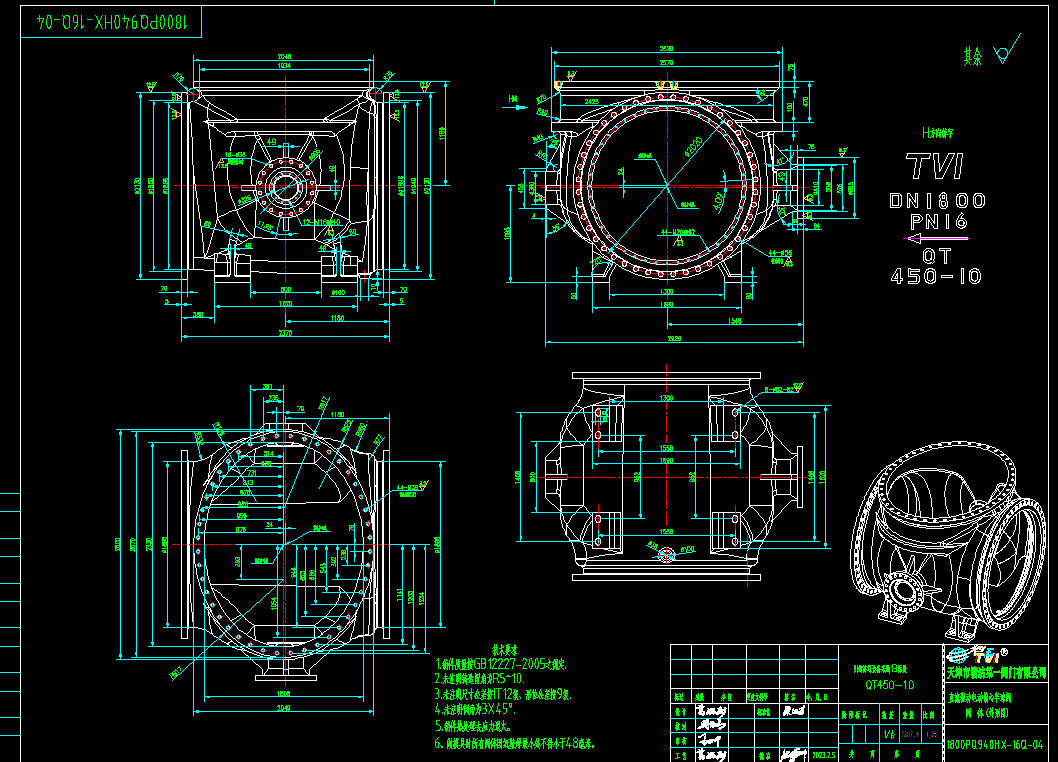The width and height of the screenshot is (1058, 762).
Task: Click the DN1800 casting mark text
Action: (x=937, y=201)
